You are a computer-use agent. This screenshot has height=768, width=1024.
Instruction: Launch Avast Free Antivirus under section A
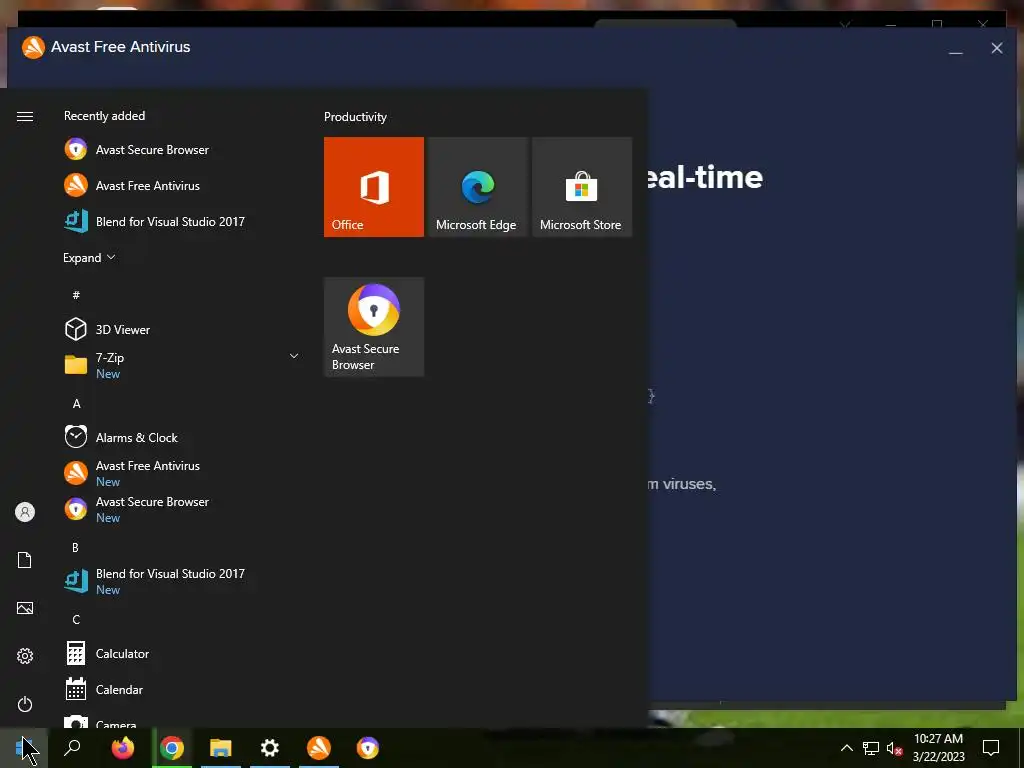[182, 473]
